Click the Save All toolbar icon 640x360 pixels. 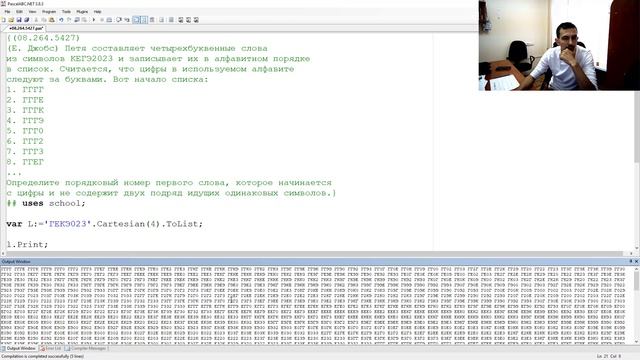[x=27, y=20]
